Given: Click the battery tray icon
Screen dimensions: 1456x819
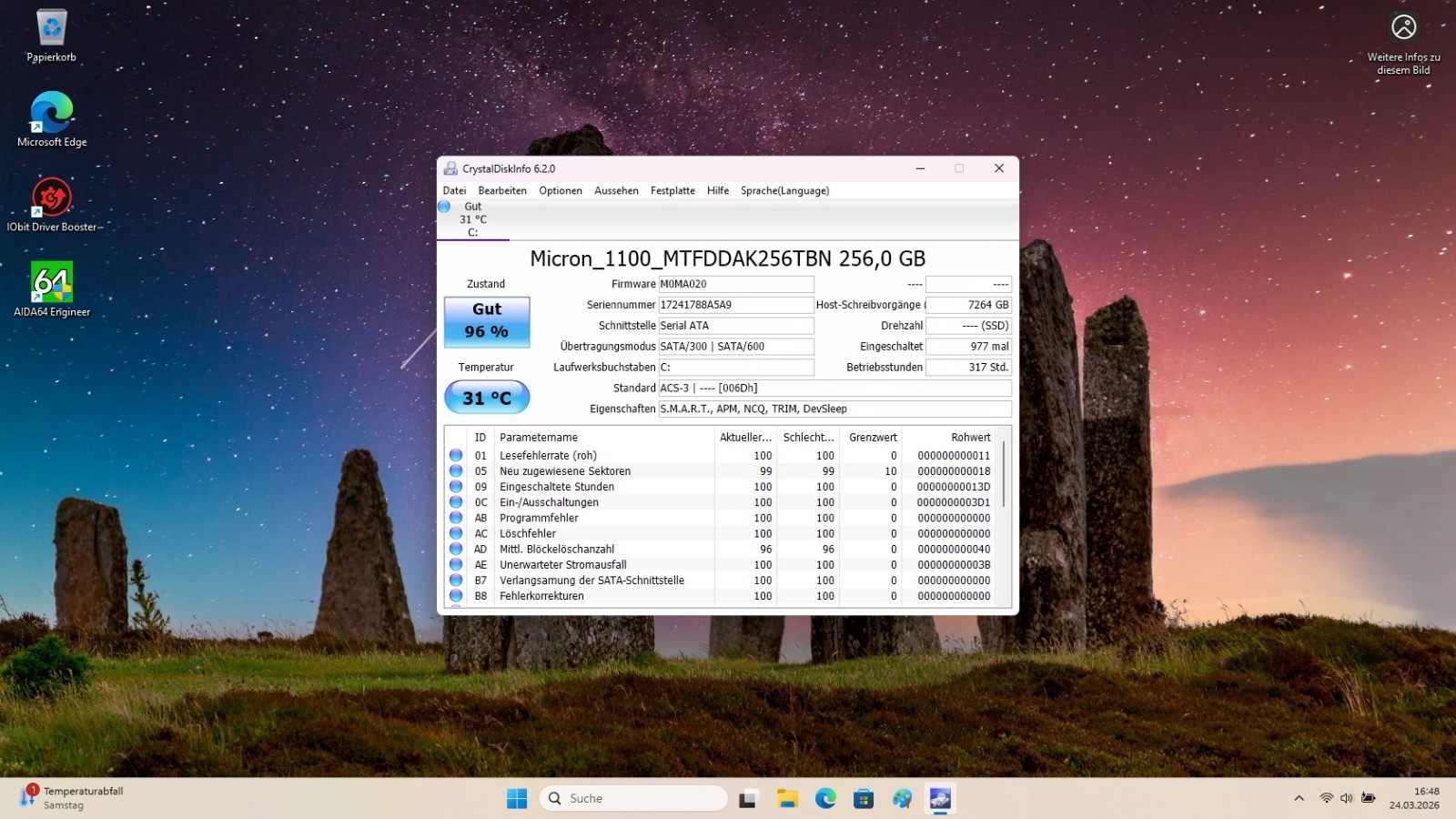Looking at the screenshot, I should tap(1368, 798).
